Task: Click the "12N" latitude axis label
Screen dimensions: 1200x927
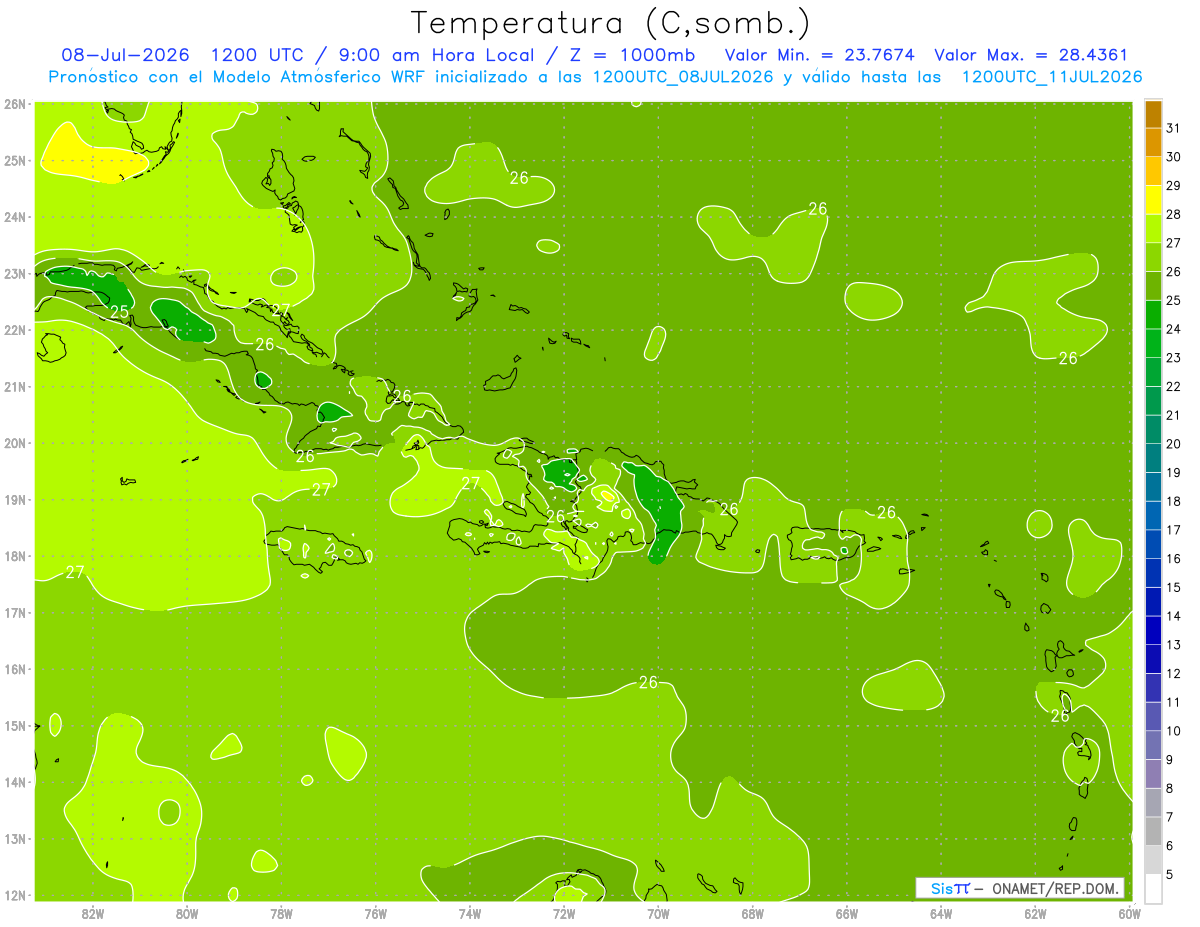Action: (x=14, y=895)
